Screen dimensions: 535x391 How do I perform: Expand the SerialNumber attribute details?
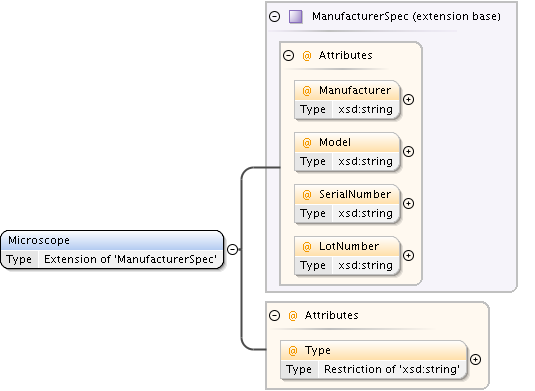pyautogui.click(x=408, y=204)
